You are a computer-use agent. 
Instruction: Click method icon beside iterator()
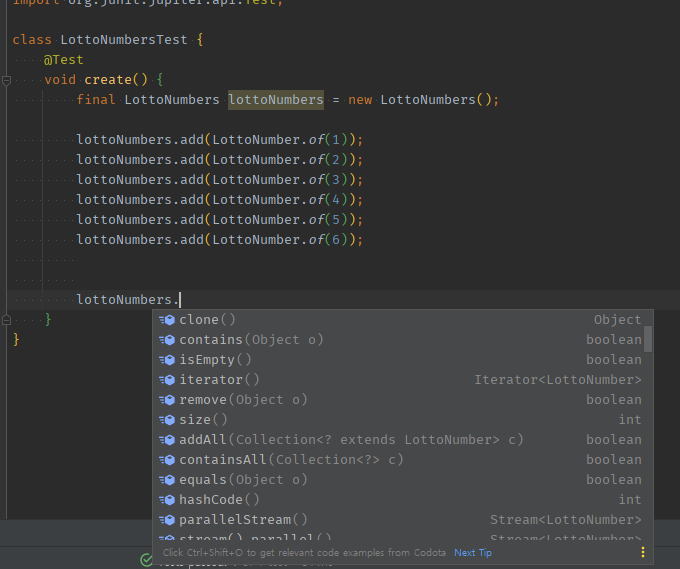pyautogui.click(x=167, y=379)
